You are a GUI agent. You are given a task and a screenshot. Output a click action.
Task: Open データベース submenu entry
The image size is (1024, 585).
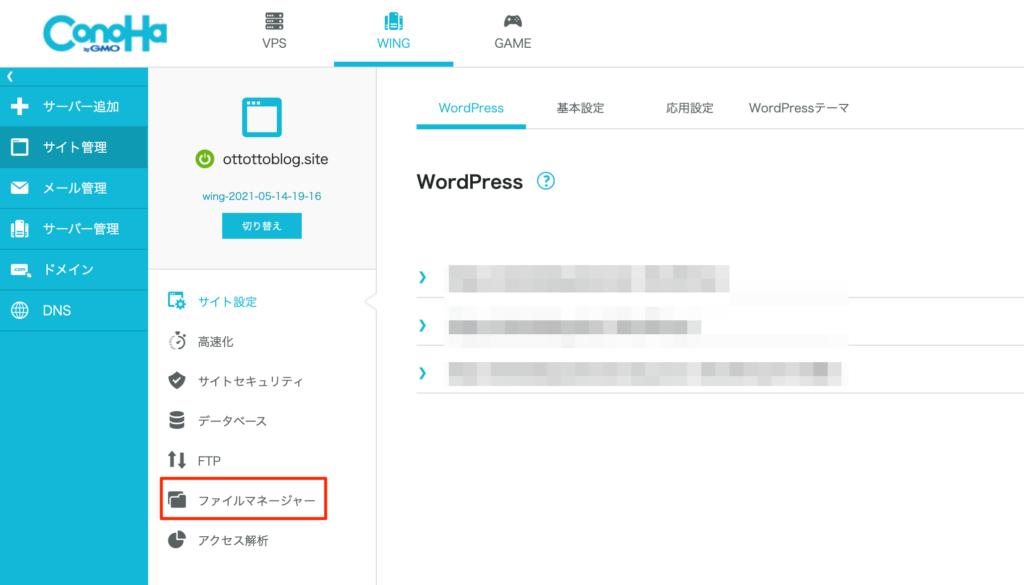[x=232, y=421]
